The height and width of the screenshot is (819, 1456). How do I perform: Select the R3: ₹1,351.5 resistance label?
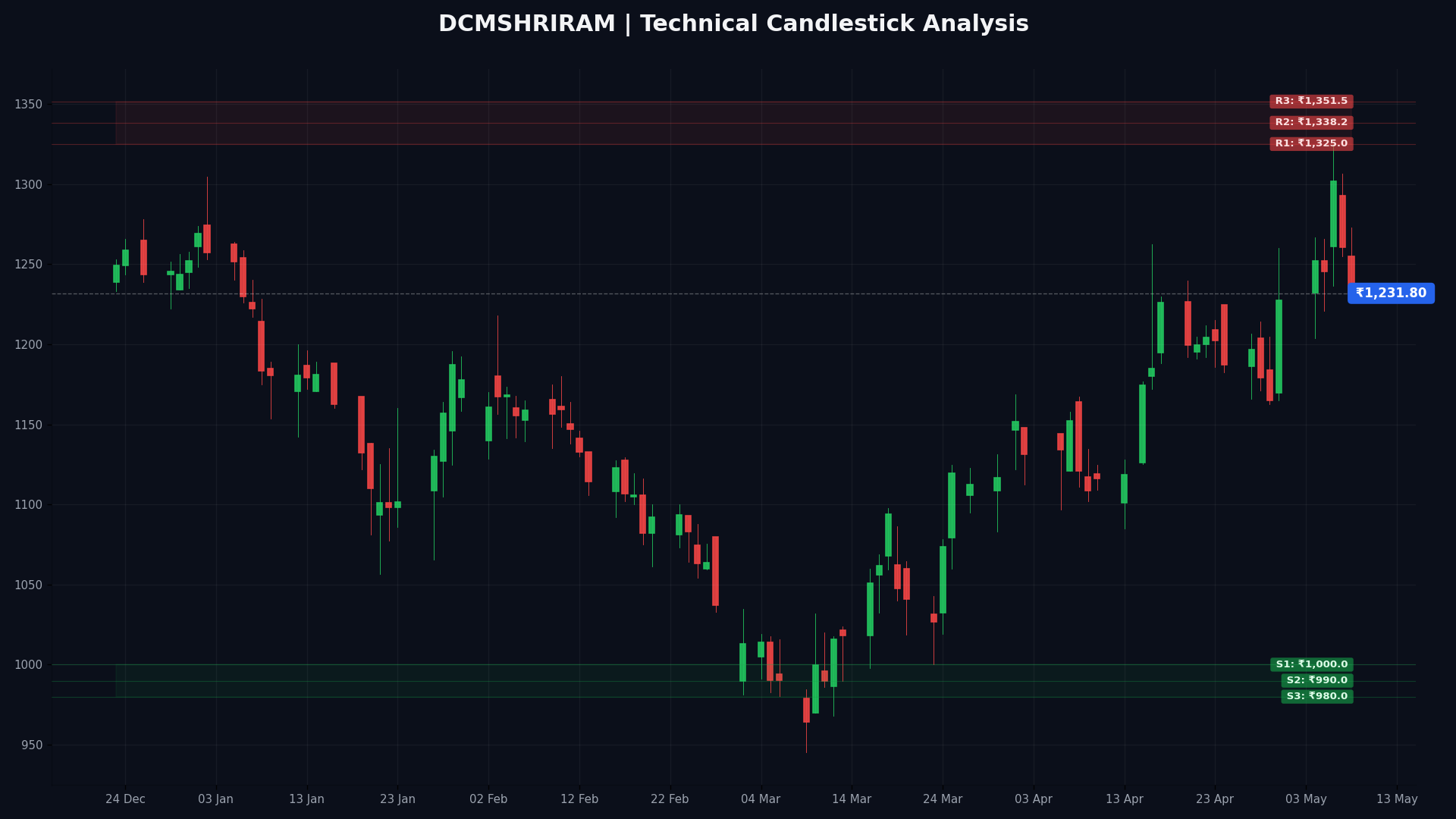1311,102
